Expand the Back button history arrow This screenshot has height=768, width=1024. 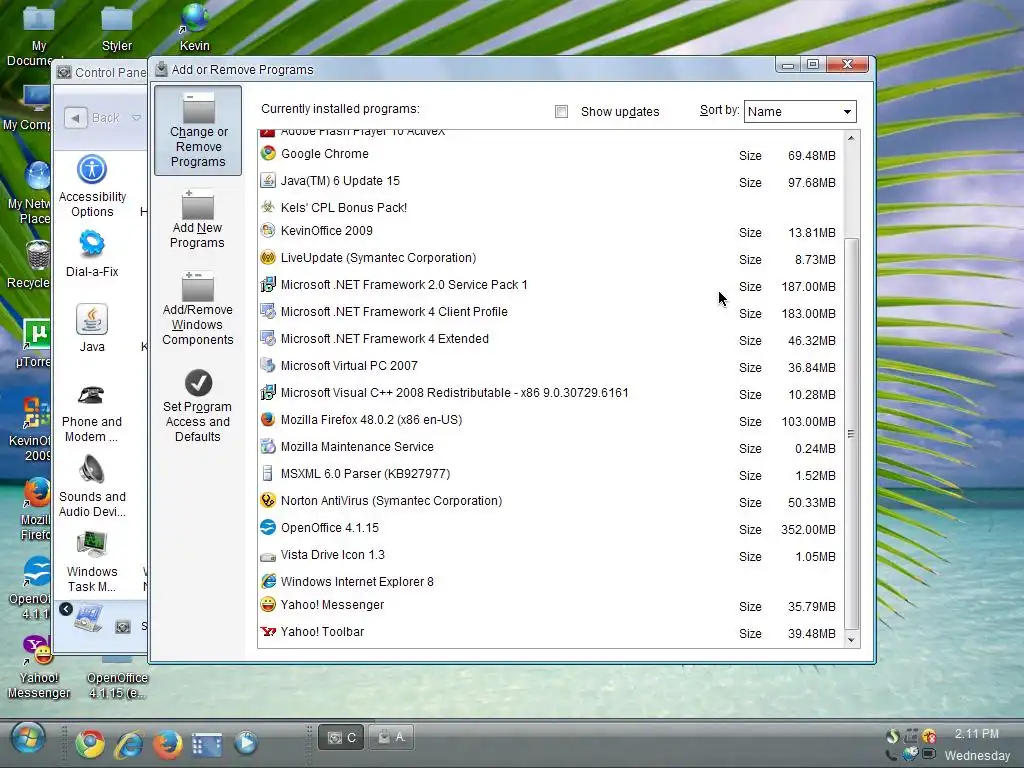pyautogui.click(x=136, y=118)
